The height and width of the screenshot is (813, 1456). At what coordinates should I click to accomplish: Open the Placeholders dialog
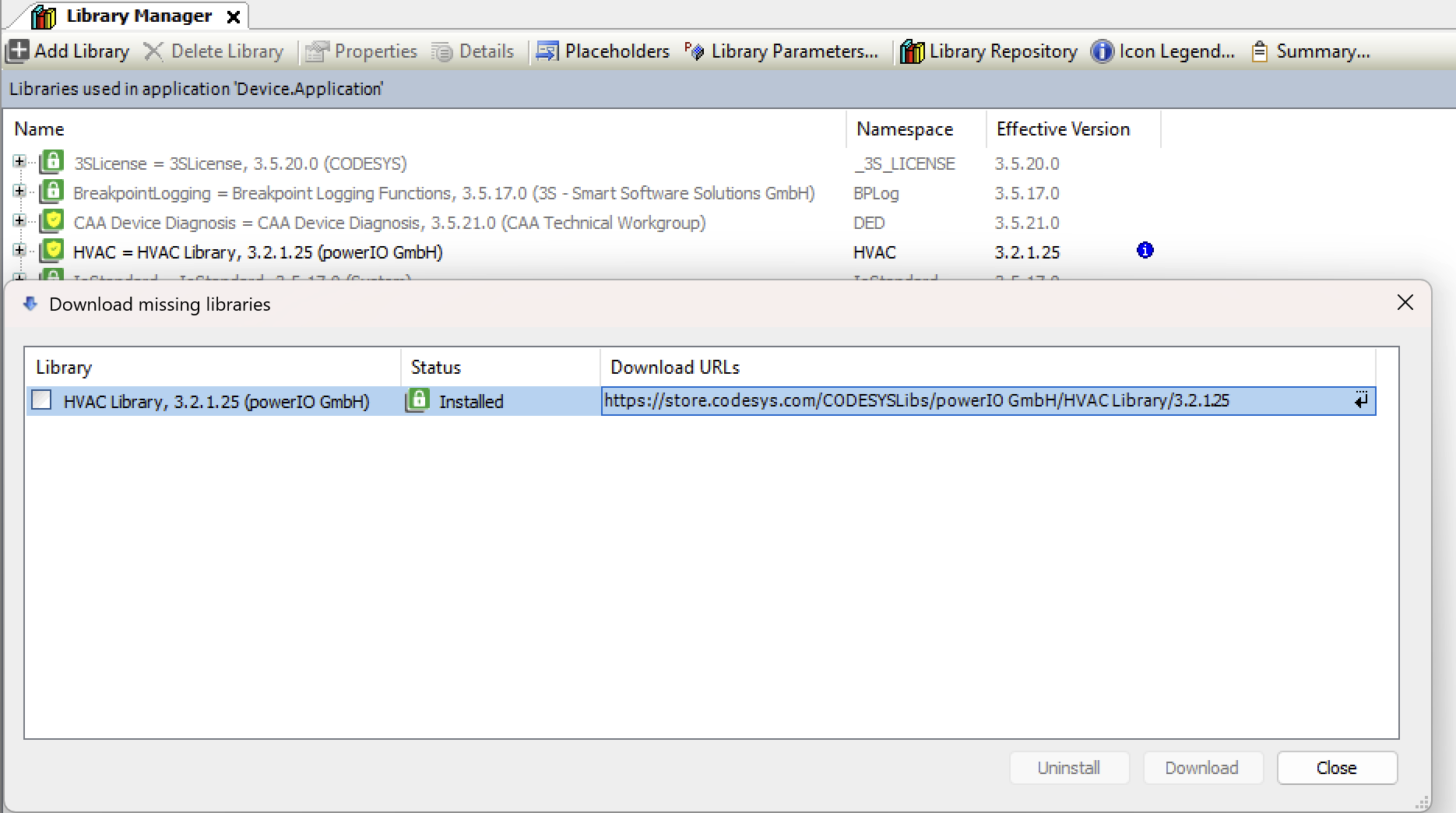pyautogui.click(x=603, y=51)
